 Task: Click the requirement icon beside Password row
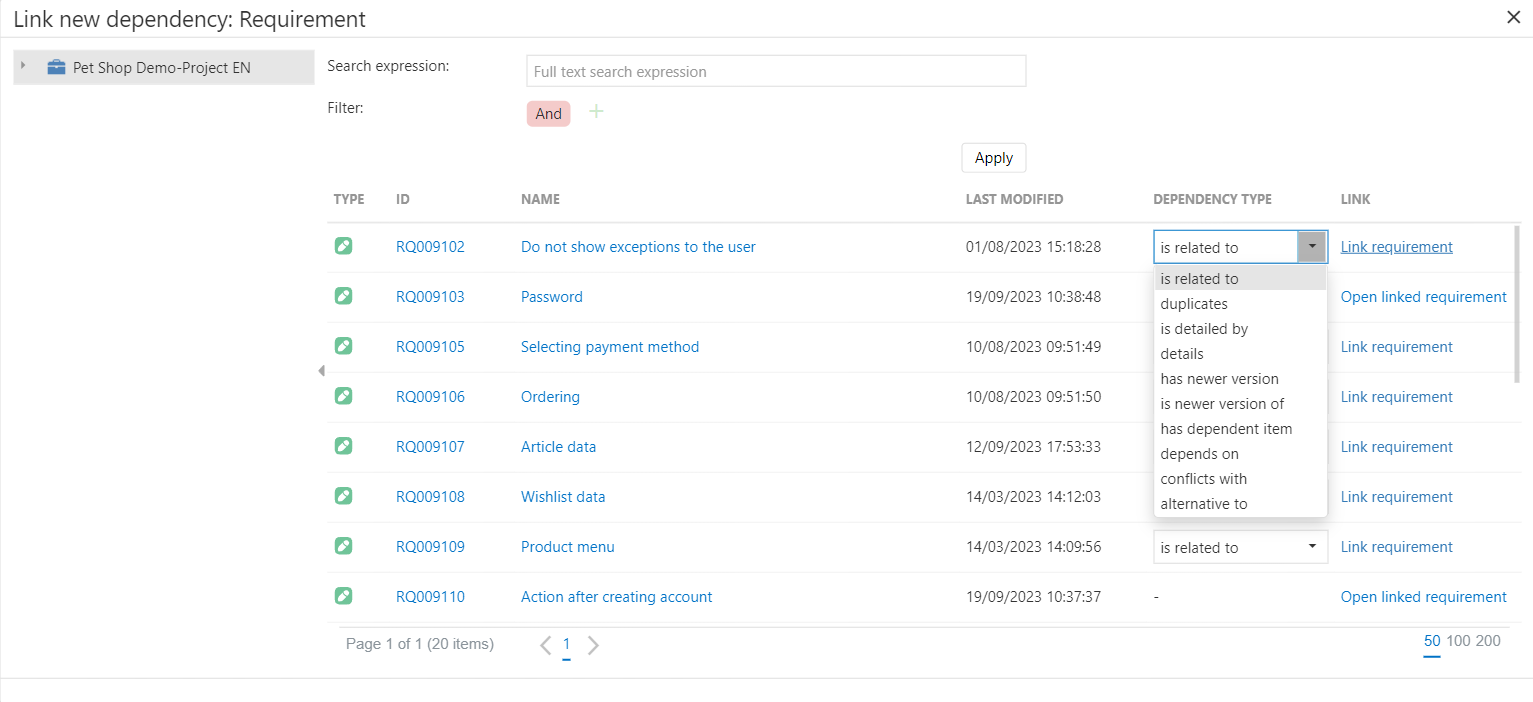point(343,296)
